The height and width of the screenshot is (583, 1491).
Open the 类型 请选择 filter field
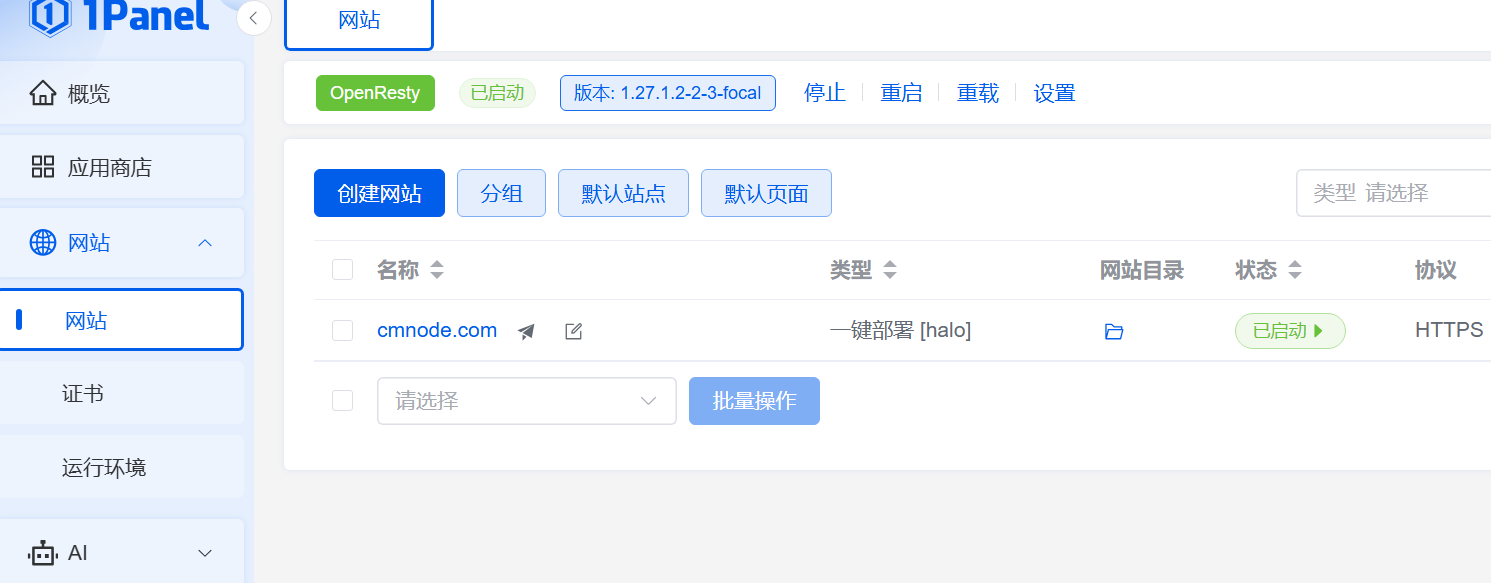click(1400, 193)
